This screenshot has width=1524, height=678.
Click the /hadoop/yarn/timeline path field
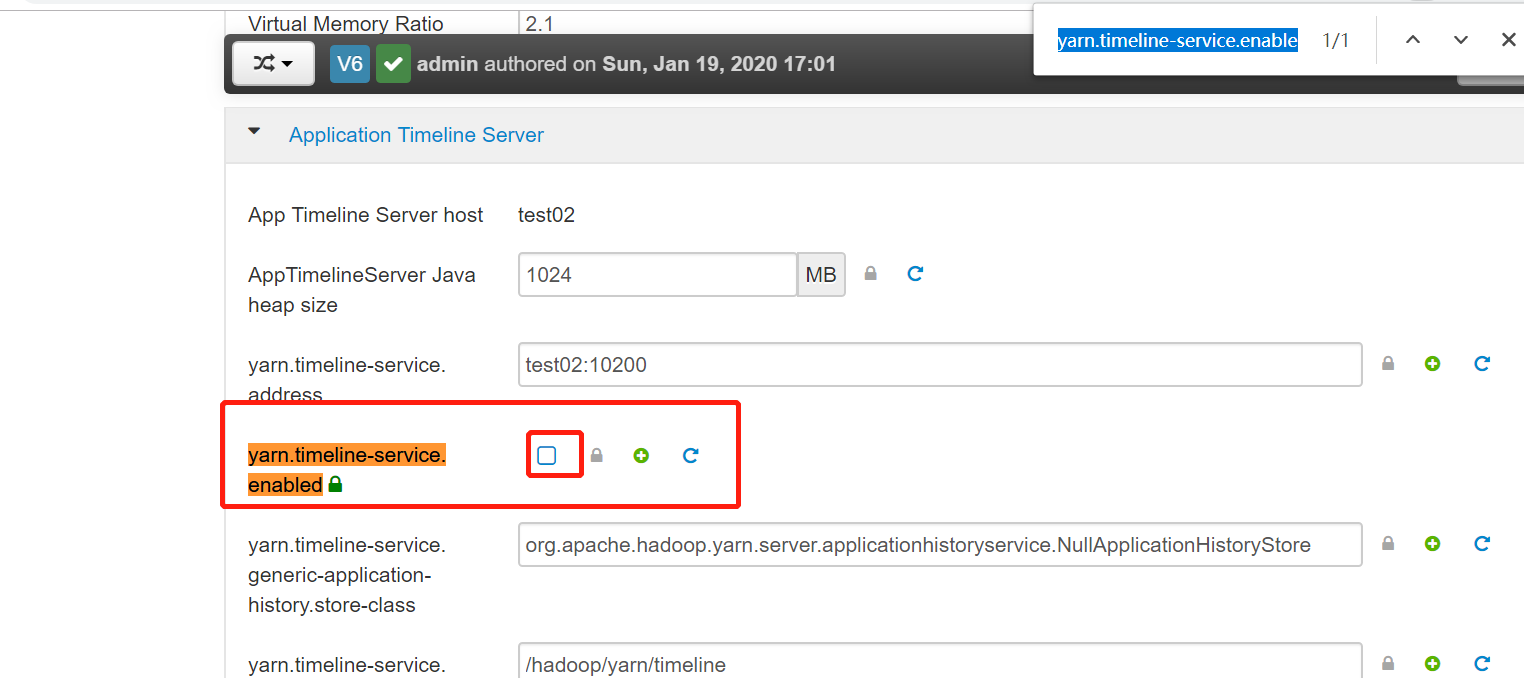tap(940, 661)
